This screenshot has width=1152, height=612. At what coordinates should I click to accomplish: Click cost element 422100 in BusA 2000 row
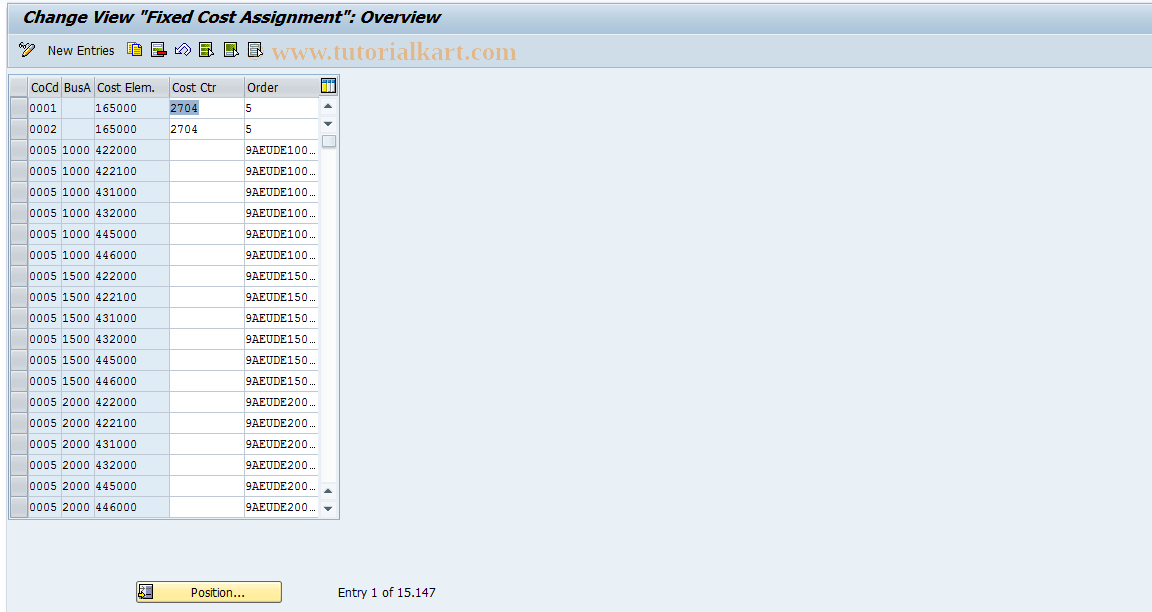click(x=132, y=423)
